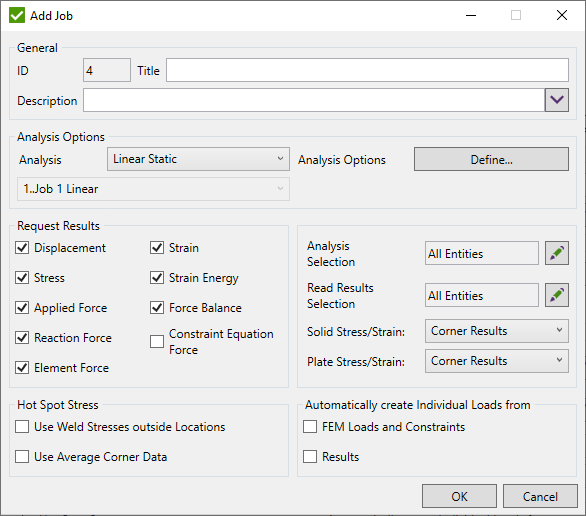Toggle Strain Energy checkbox
This screenshot has height=516, width=586.
point(157,277)
